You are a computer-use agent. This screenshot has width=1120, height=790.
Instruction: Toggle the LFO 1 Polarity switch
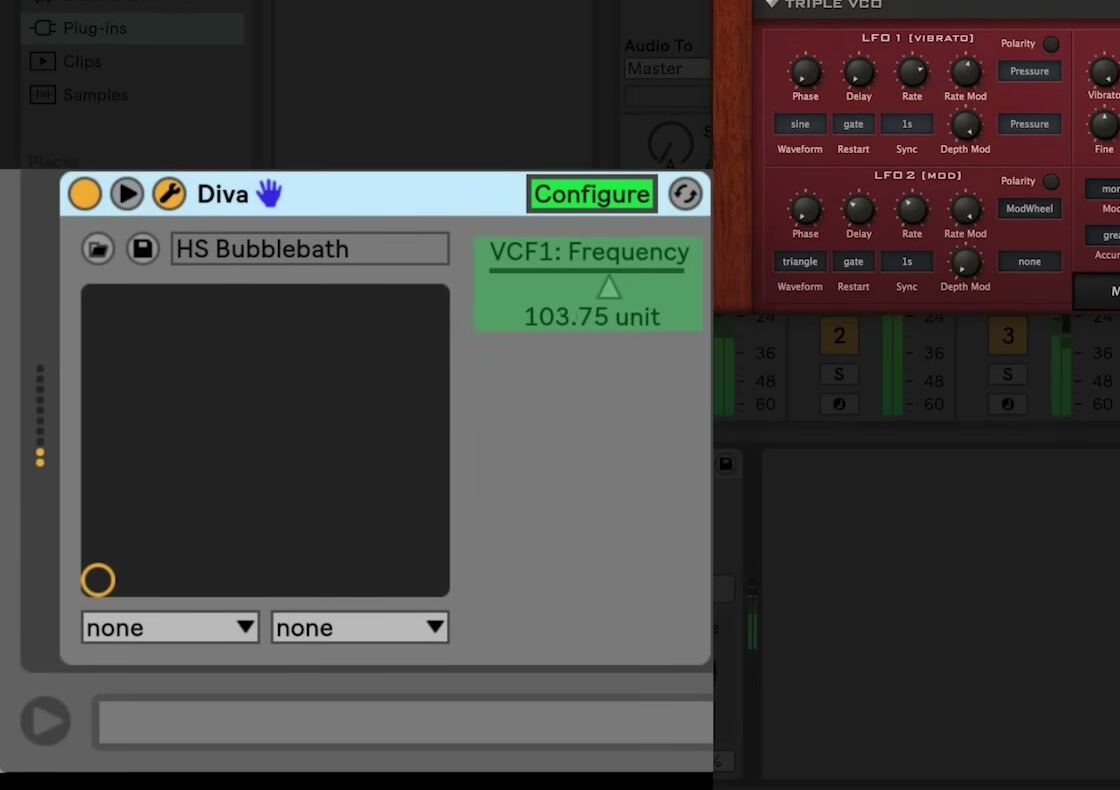tap(1051, 44)
